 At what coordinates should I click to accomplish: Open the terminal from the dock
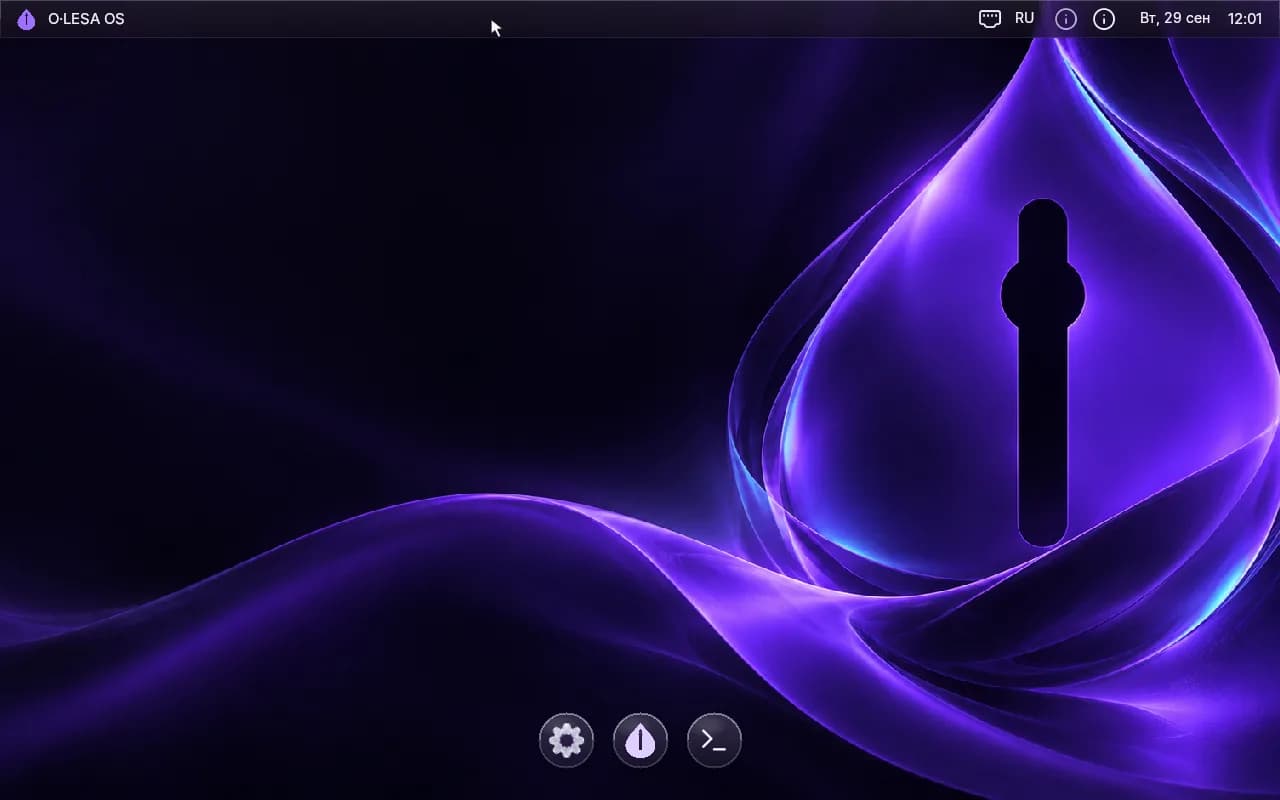[714, 741]
